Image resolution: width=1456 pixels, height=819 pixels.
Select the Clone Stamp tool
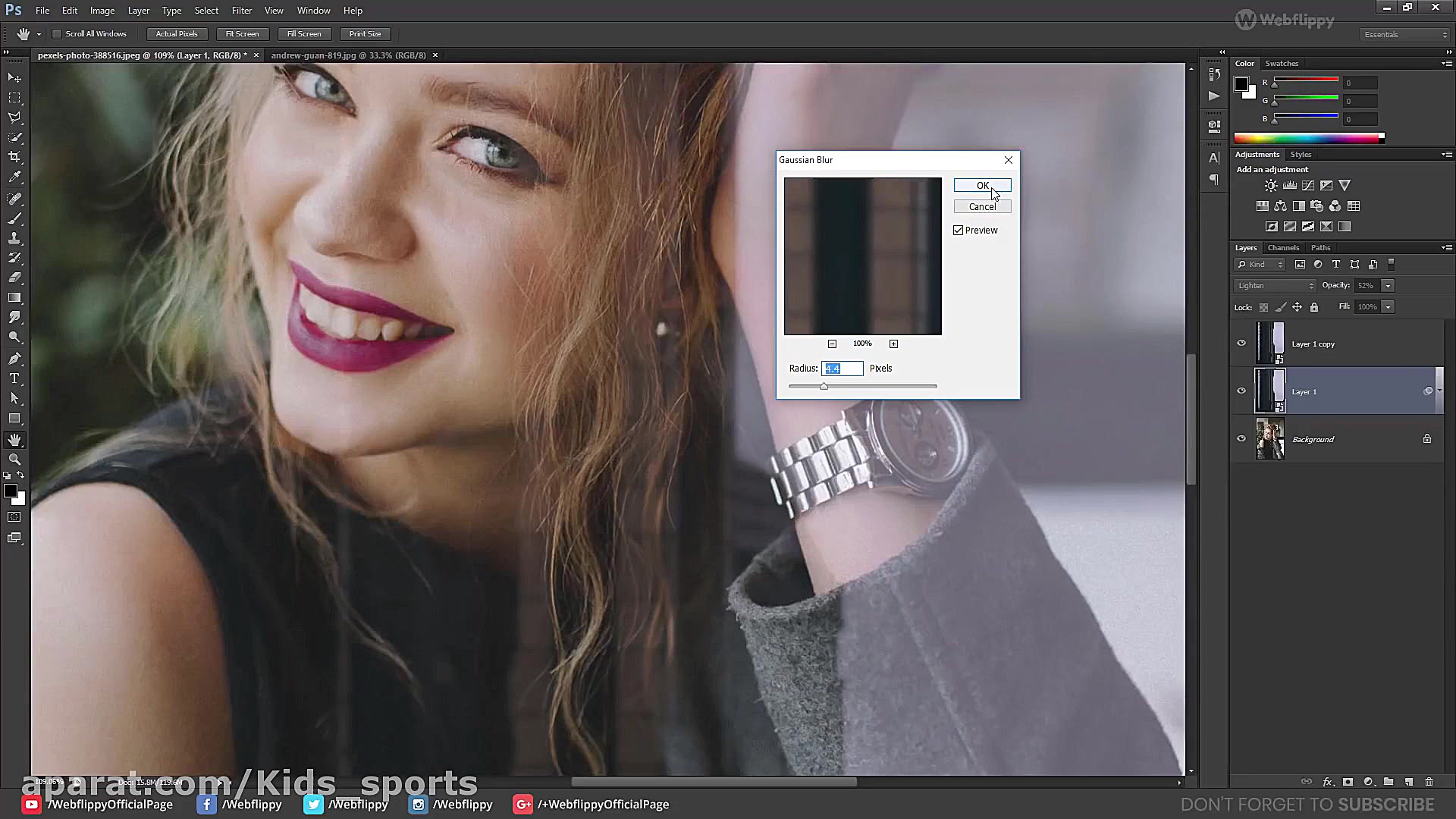(14, 238)
